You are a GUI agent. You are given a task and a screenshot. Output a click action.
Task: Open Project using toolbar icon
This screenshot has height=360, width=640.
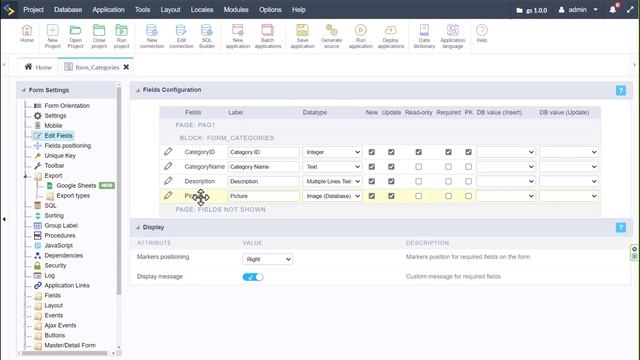pos(76,36)
